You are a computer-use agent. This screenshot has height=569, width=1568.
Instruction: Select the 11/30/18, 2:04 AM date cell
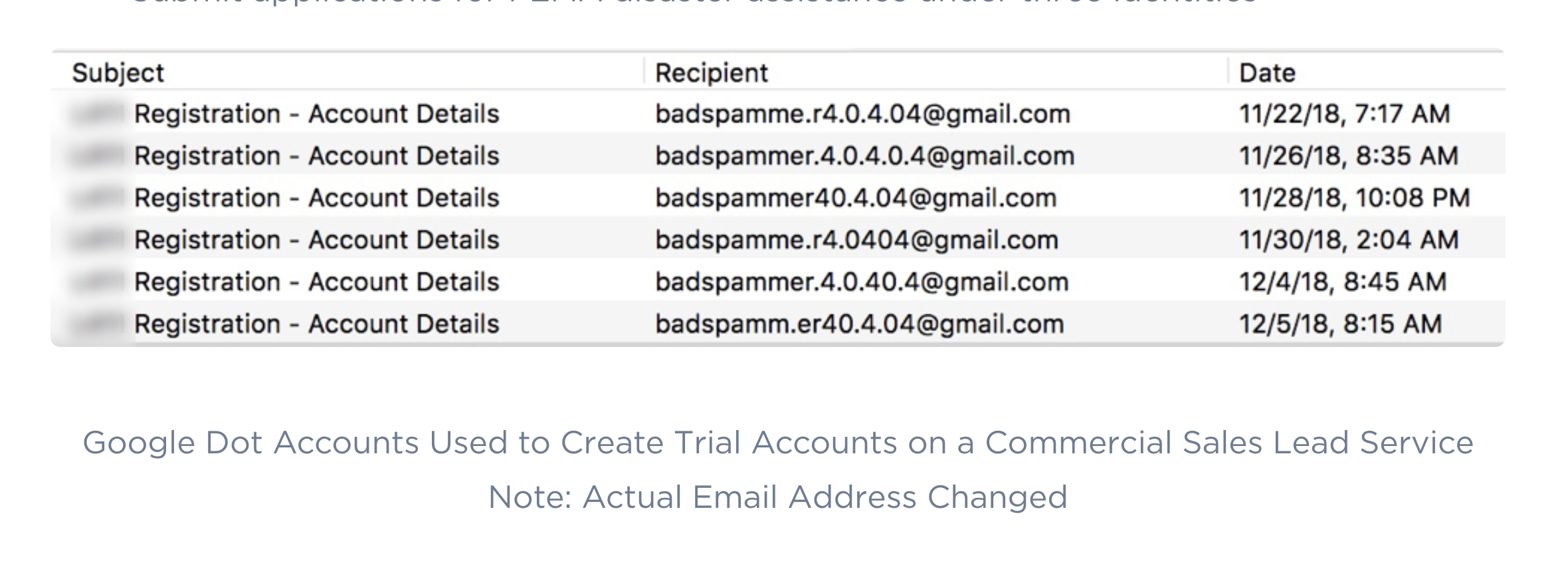(x=1349, y=239)
